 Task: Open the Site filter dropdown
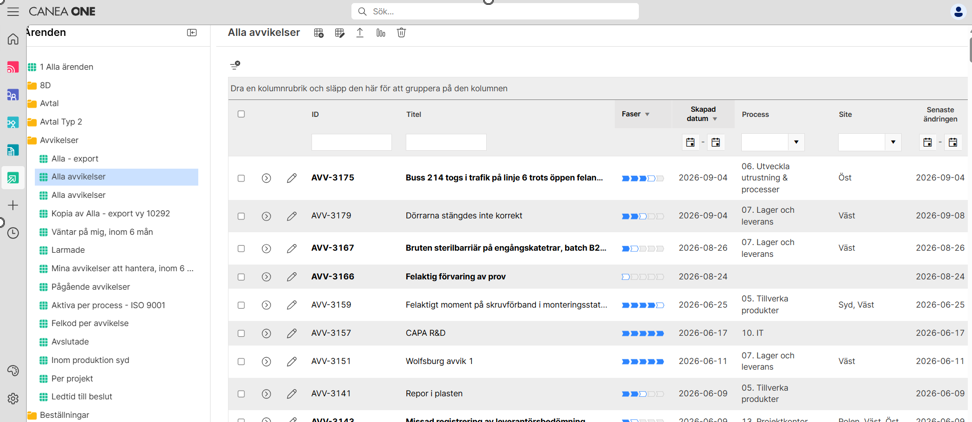pos(893,143)
